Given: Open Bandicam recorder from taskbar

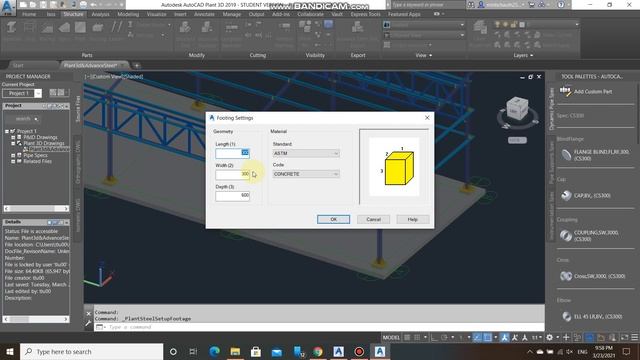Looking at the screenshot, I should tap(359, 351).
